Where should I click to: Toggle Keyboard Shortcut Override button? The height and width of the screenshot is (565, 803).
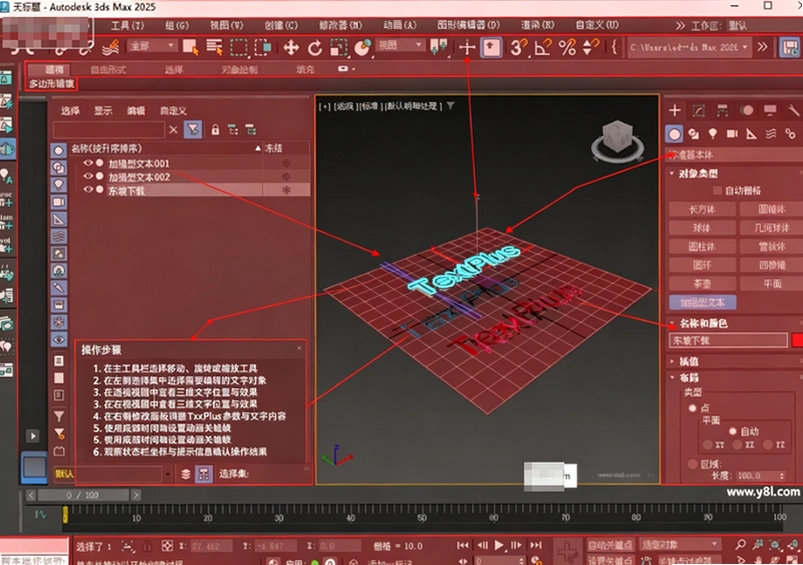(491, 48)
